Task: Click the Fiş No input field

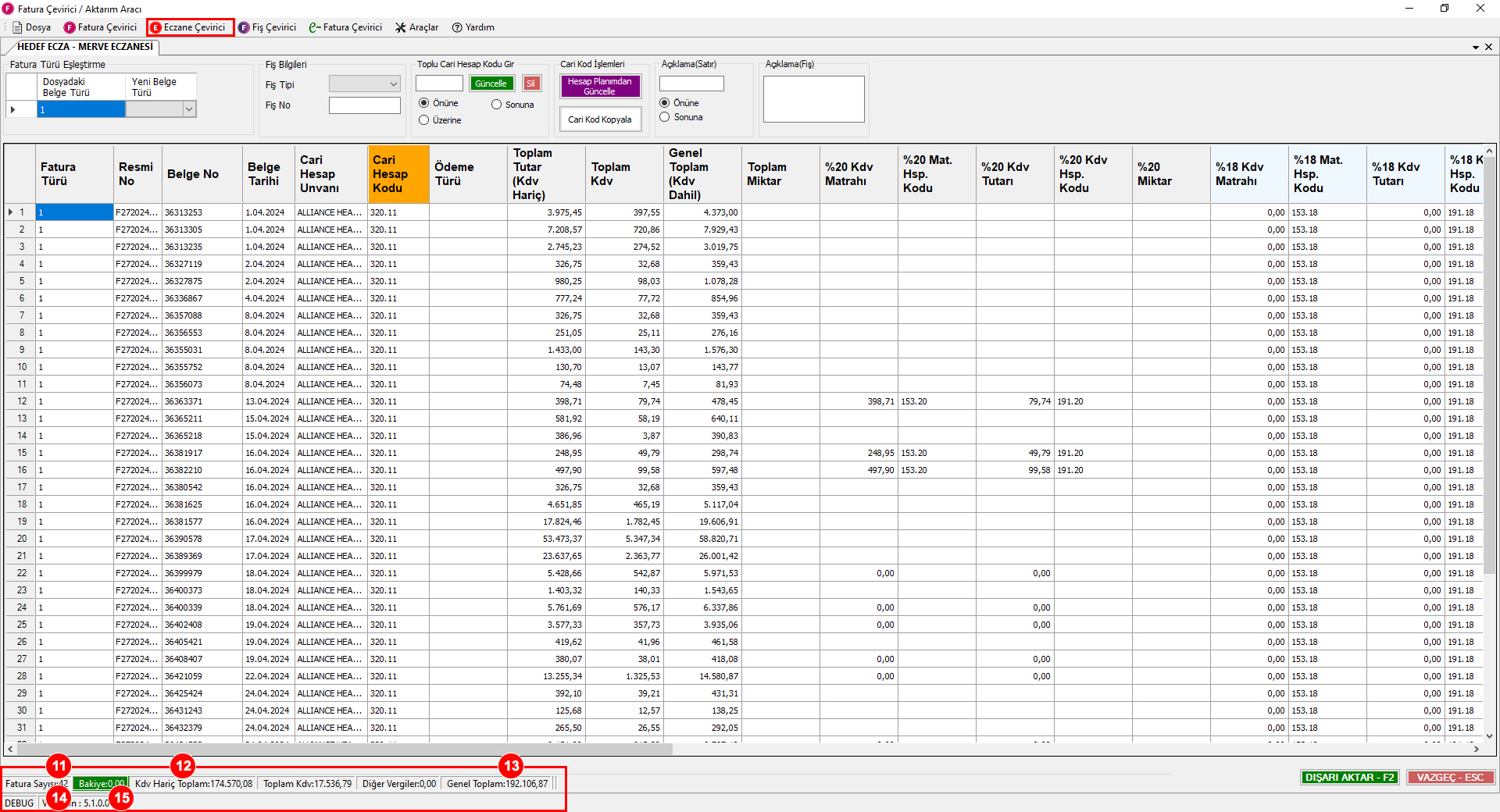Action: pyautogui.click(x=364, y=105)
